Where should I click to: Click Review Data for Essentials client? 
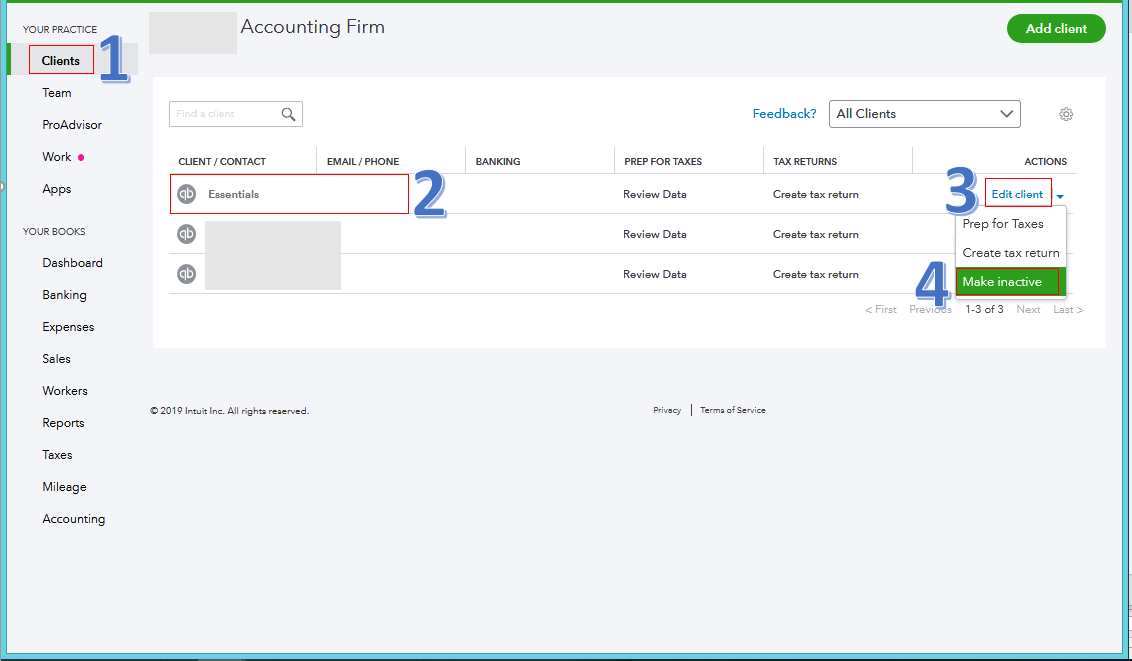point(654,194)
